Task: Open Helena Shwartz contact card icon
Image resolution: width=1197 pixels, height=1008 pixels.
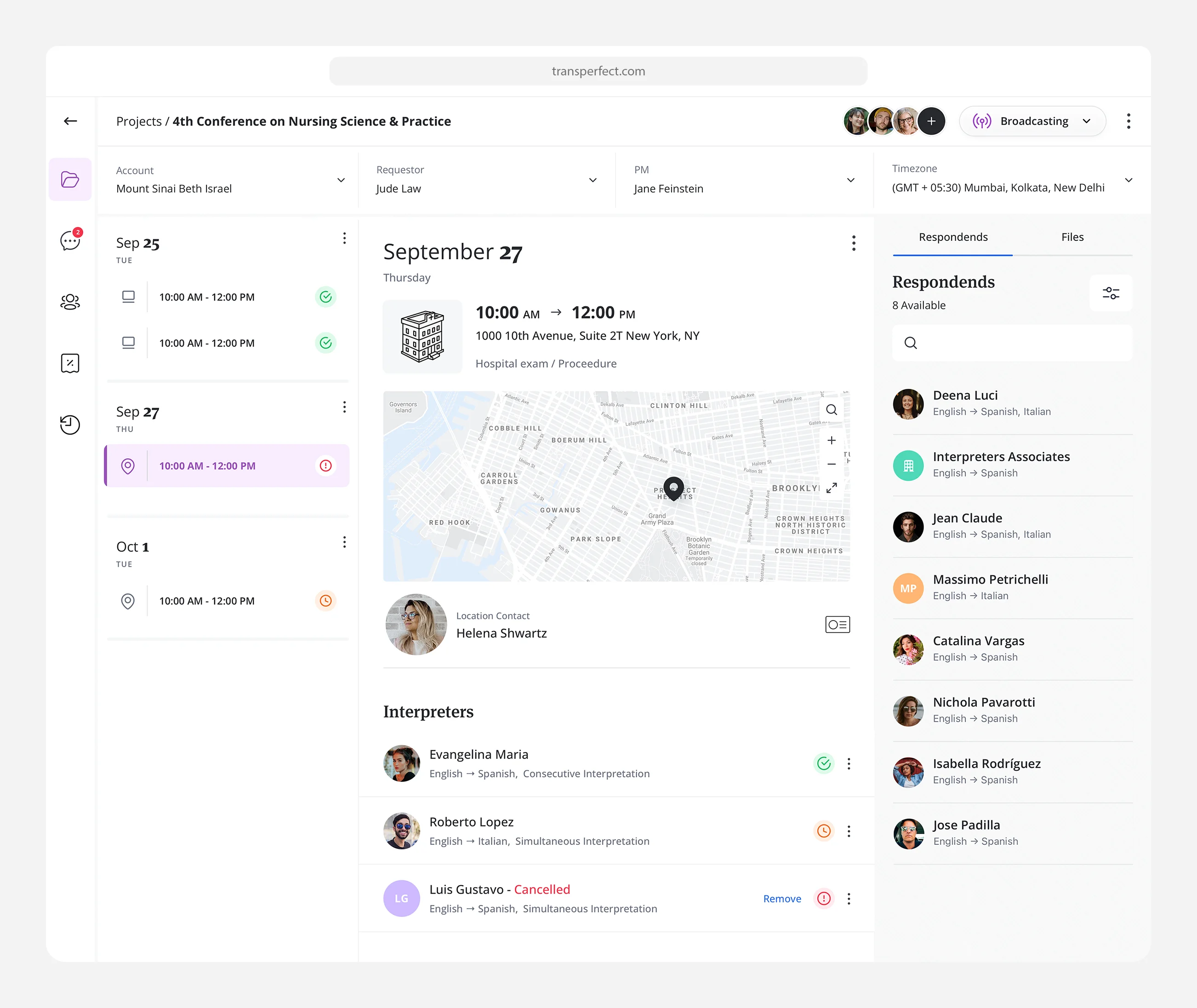Action: click(x=837, y=625)
